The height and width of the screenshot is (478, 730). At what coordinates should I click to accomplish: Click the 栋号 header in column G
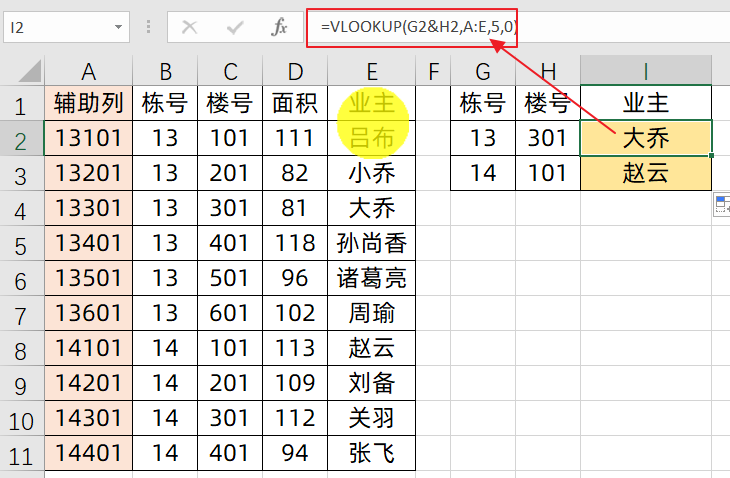coord(483,103)
